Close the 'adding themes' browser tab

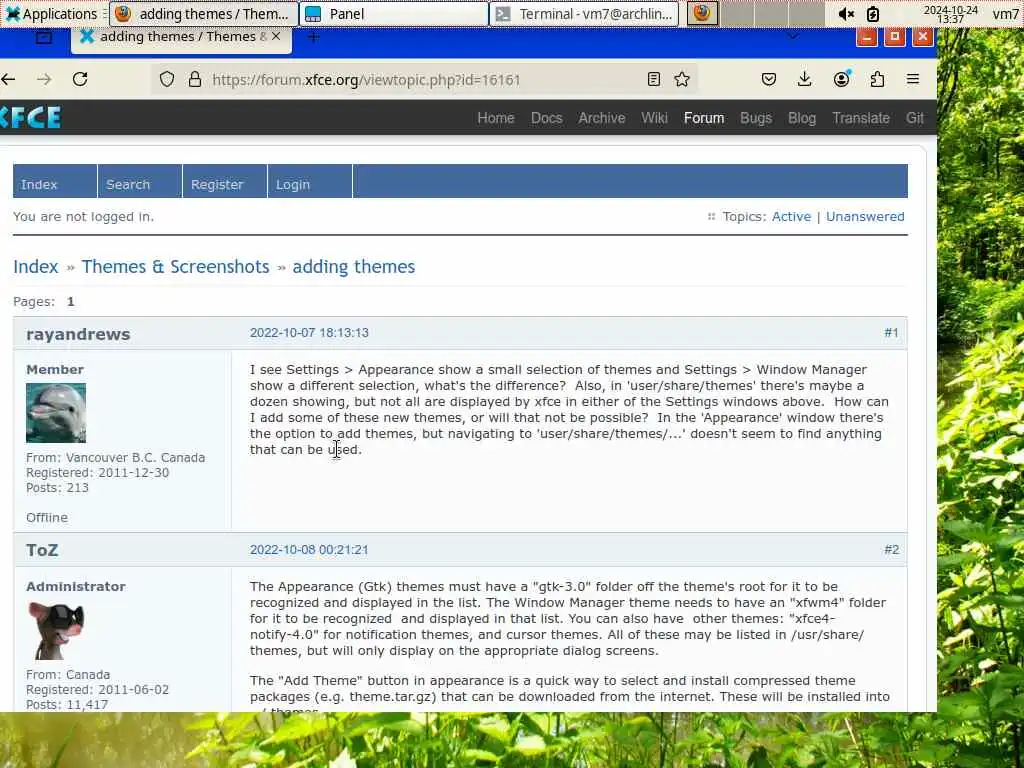click(276, 37)
